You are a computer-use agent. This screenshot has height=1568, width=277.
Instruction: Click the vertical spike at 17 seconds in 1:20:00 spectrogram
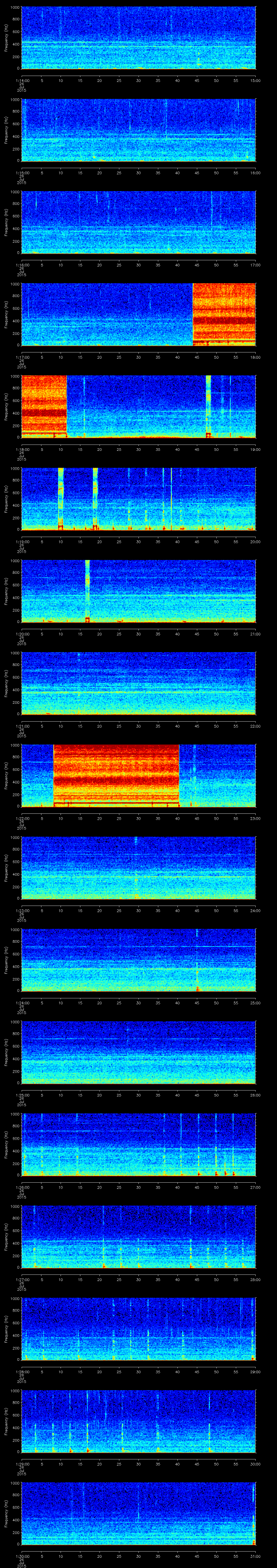(x=87, y=590)
